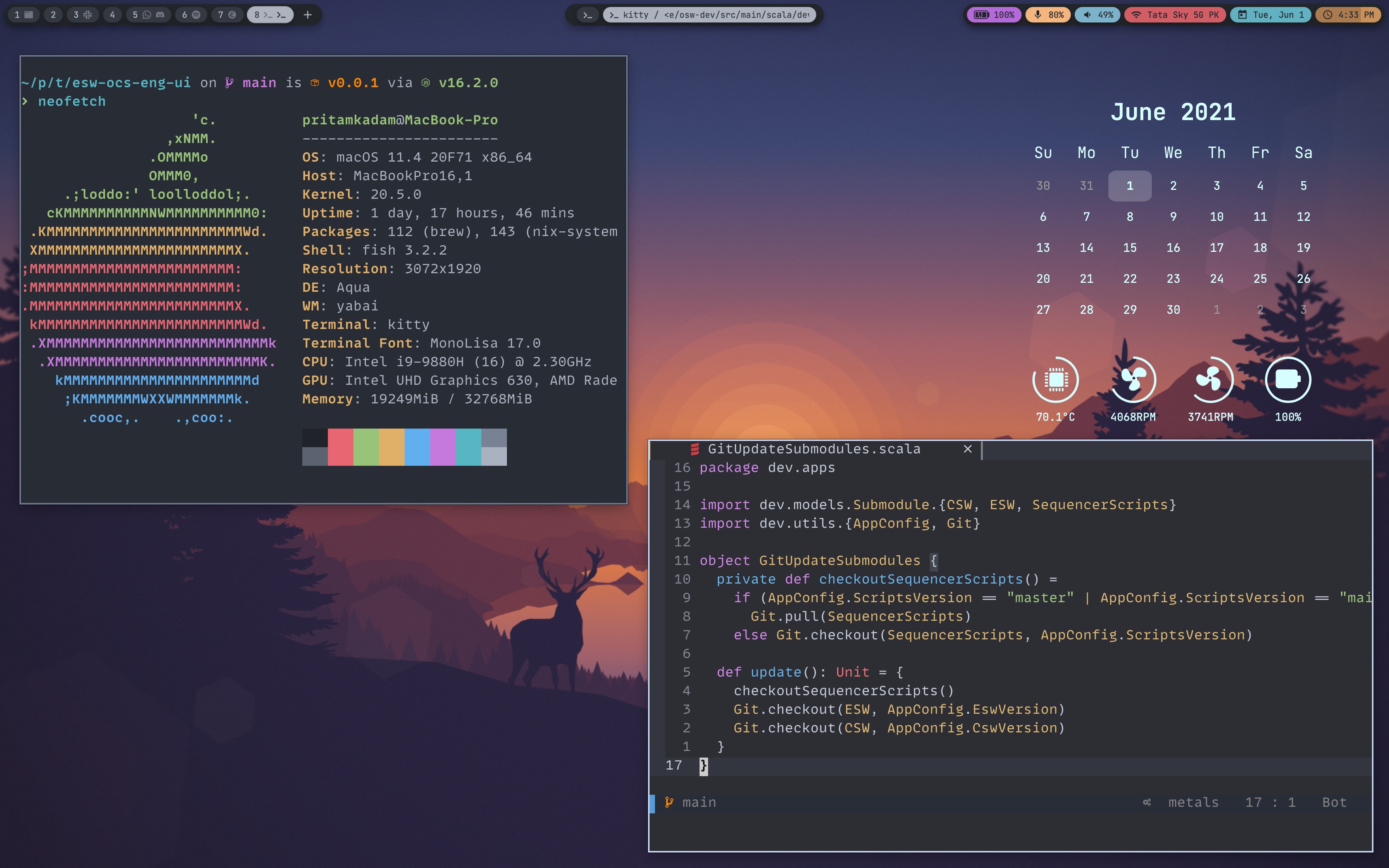
Task: Click the kitty window title pill
Action: click(710, 15)
